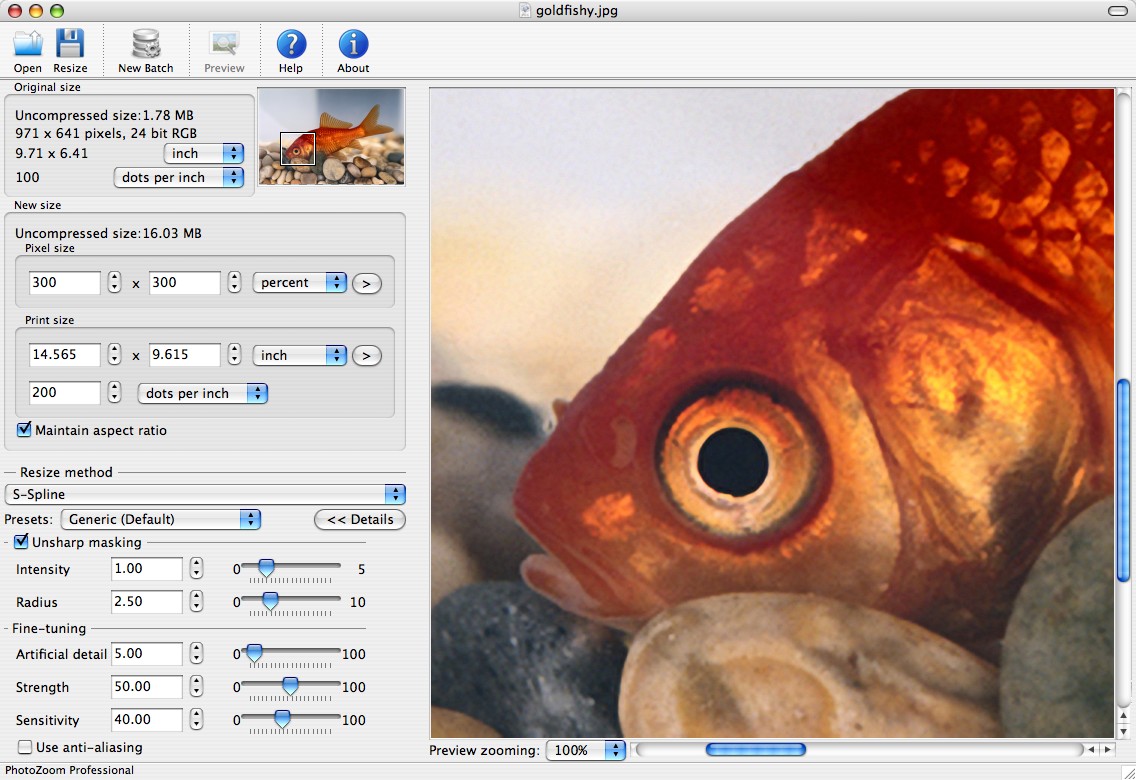The height and width of the screenshot is (780, 1136).
Task: Click the arrow button next to Pixel size units
Action: [367, 283]
